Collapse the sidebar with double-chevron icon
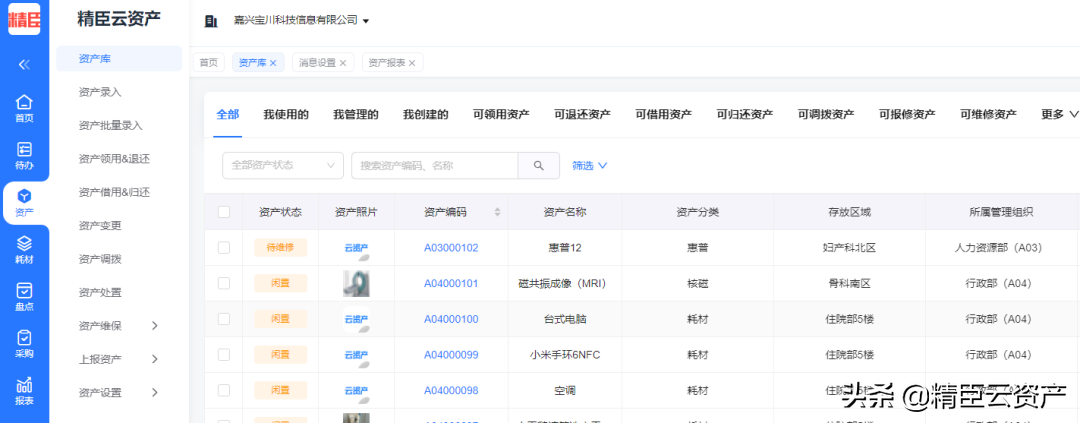Image resolution: width=1080 pixels, height=423 pixels. [24, 65]
